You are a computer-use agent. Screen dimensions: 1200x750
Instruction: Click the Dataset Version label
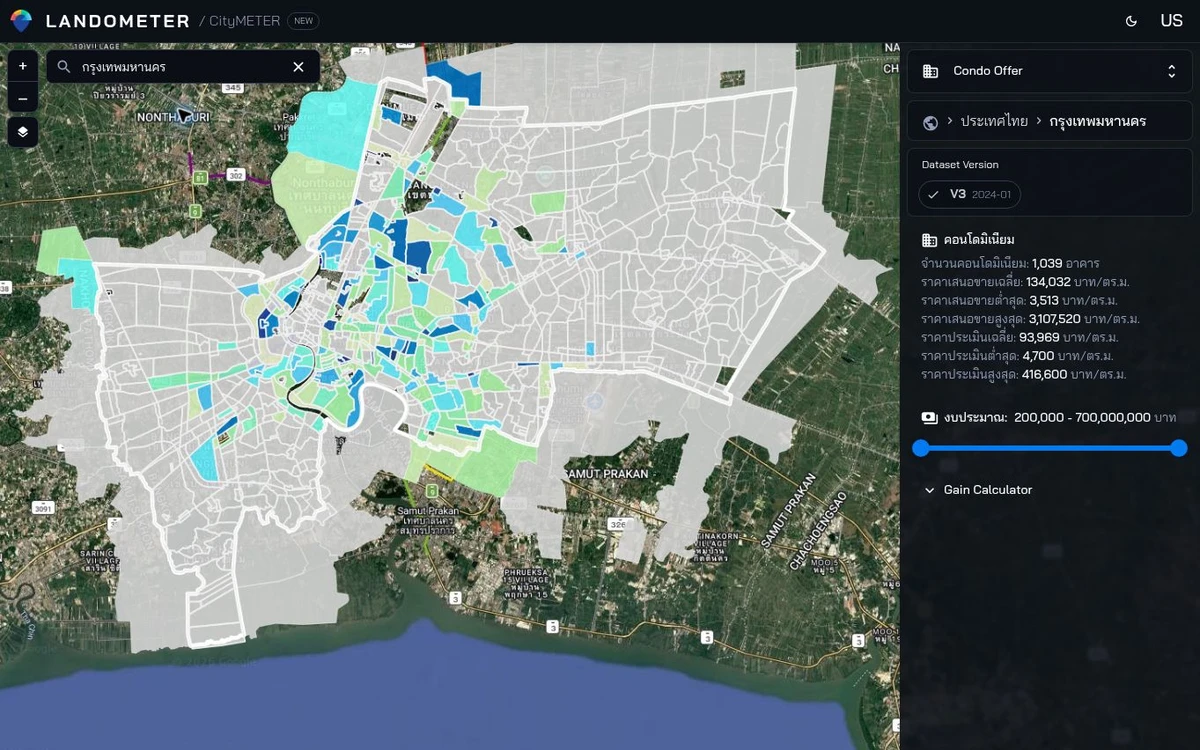[960, 165]
